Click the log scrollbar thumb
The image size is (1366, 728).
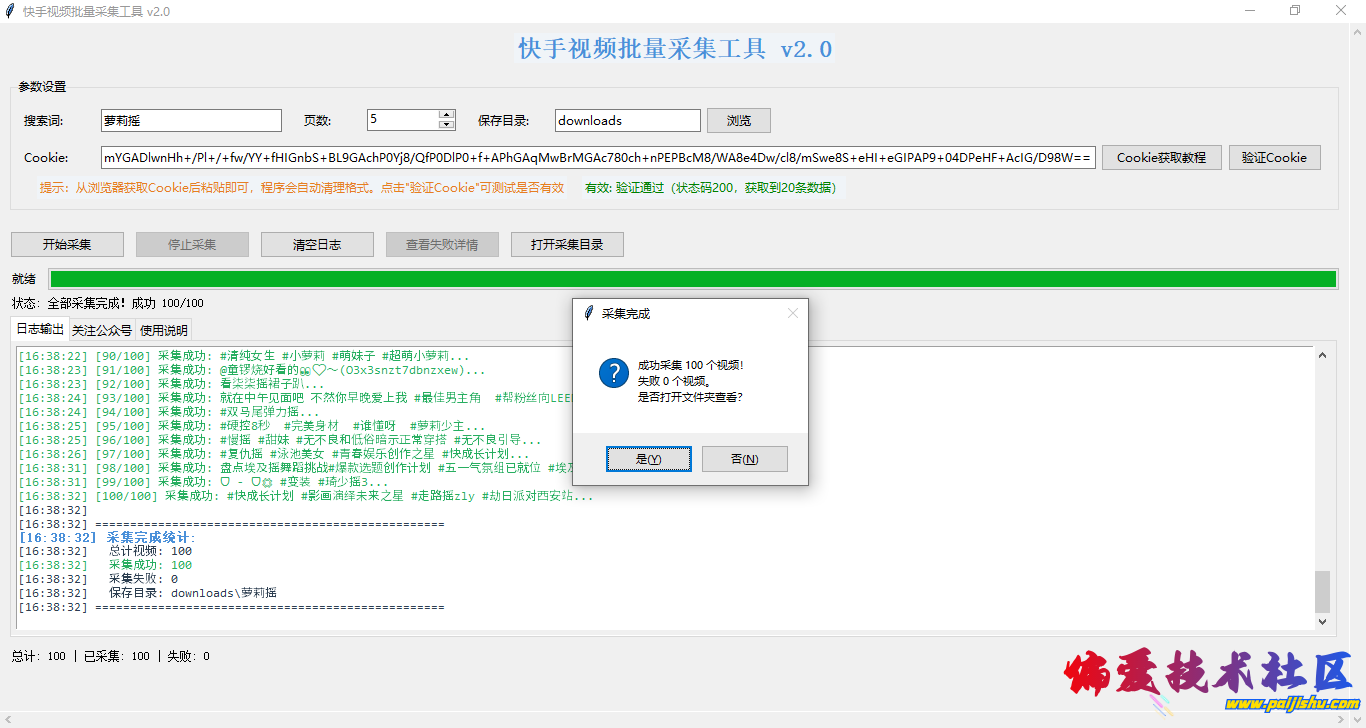click(1322, 591)
